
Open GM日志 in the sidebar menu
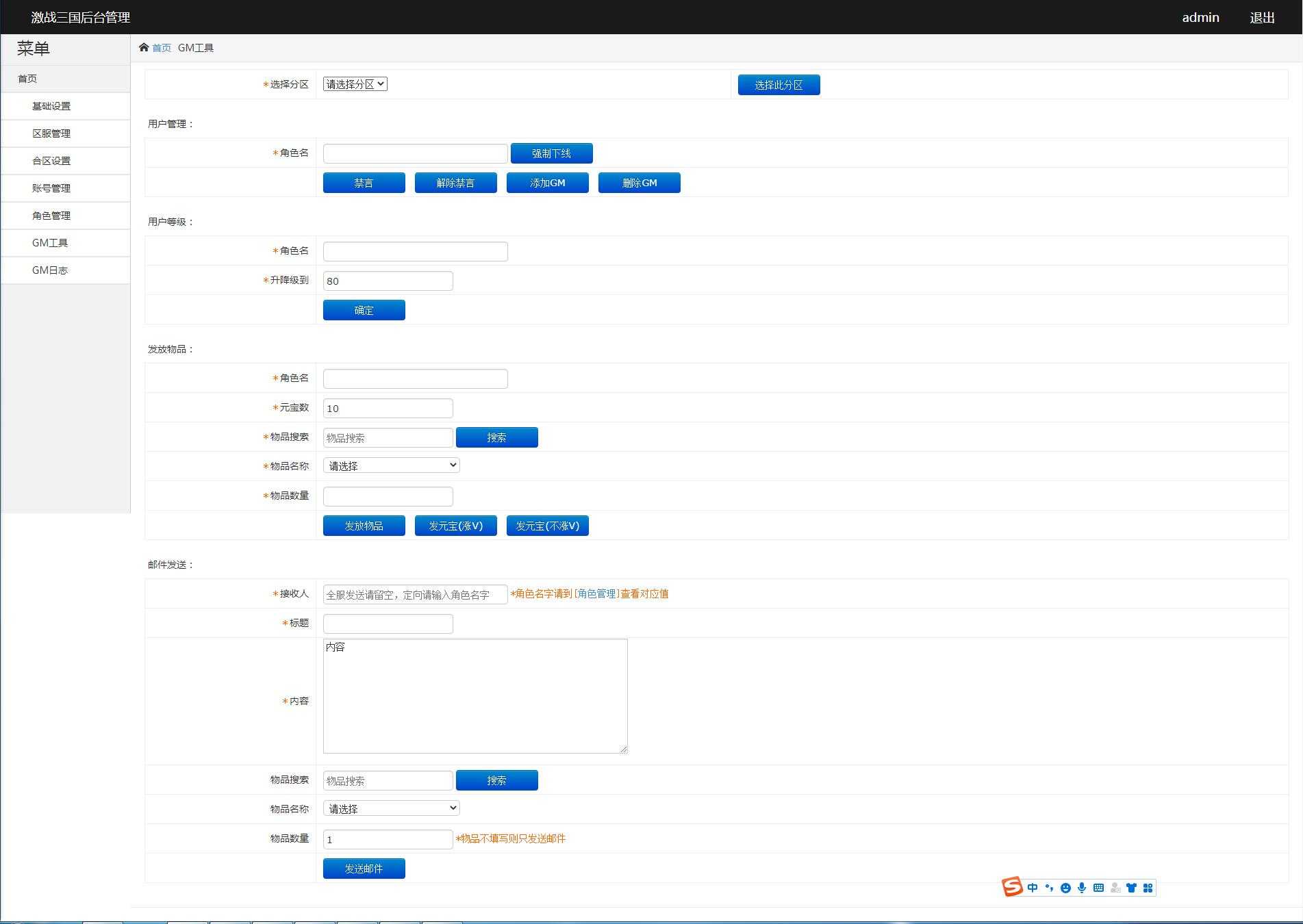point(50,270)
